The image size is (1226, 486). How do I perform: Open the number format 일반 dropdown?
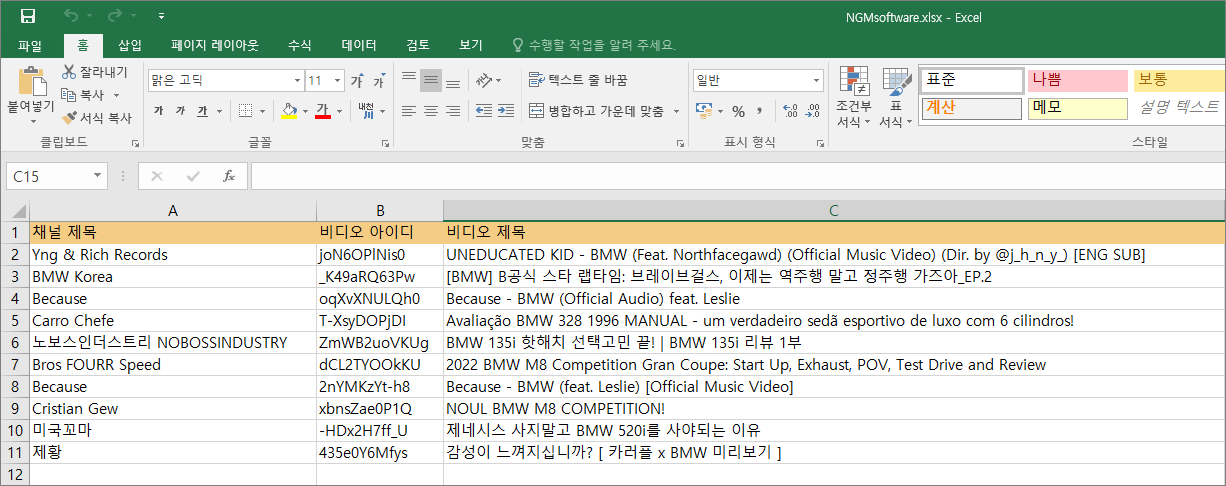point(817,80)
